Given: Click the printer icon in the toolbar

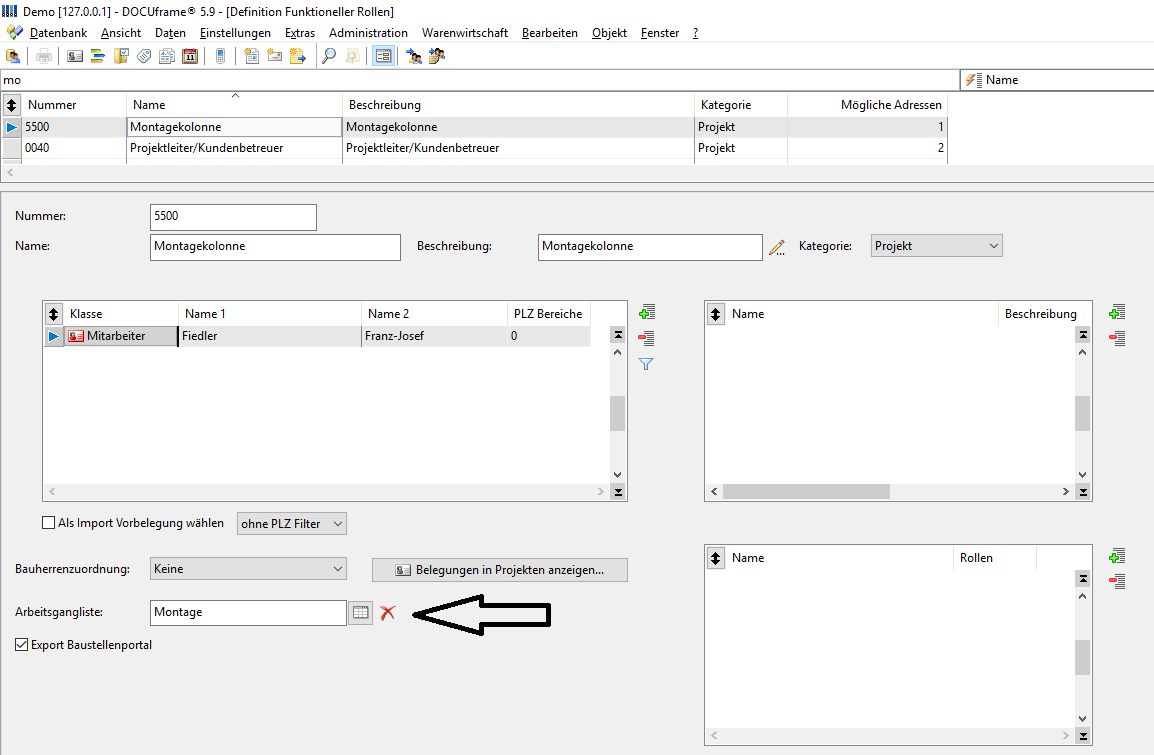Looking at the screenshot, I should (44, 56).
